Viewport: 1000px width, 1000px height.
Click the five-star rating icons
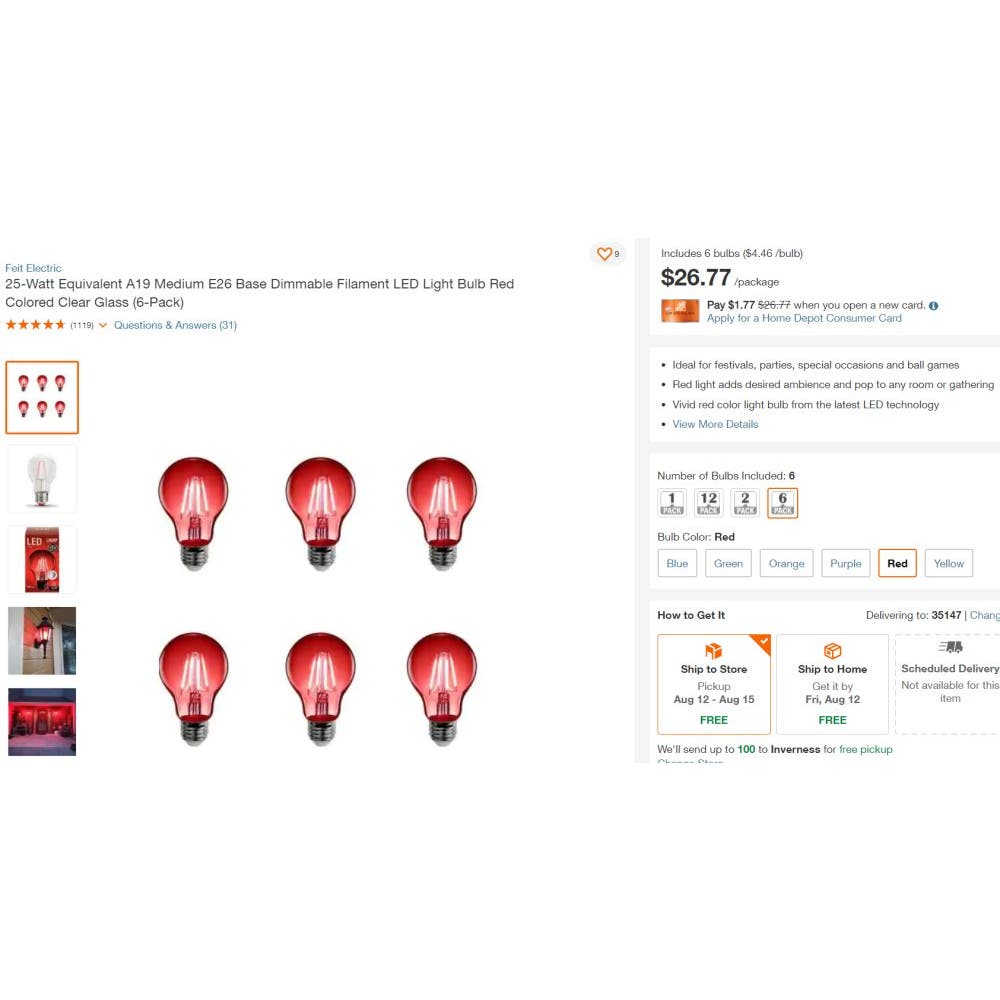(35, 325)
